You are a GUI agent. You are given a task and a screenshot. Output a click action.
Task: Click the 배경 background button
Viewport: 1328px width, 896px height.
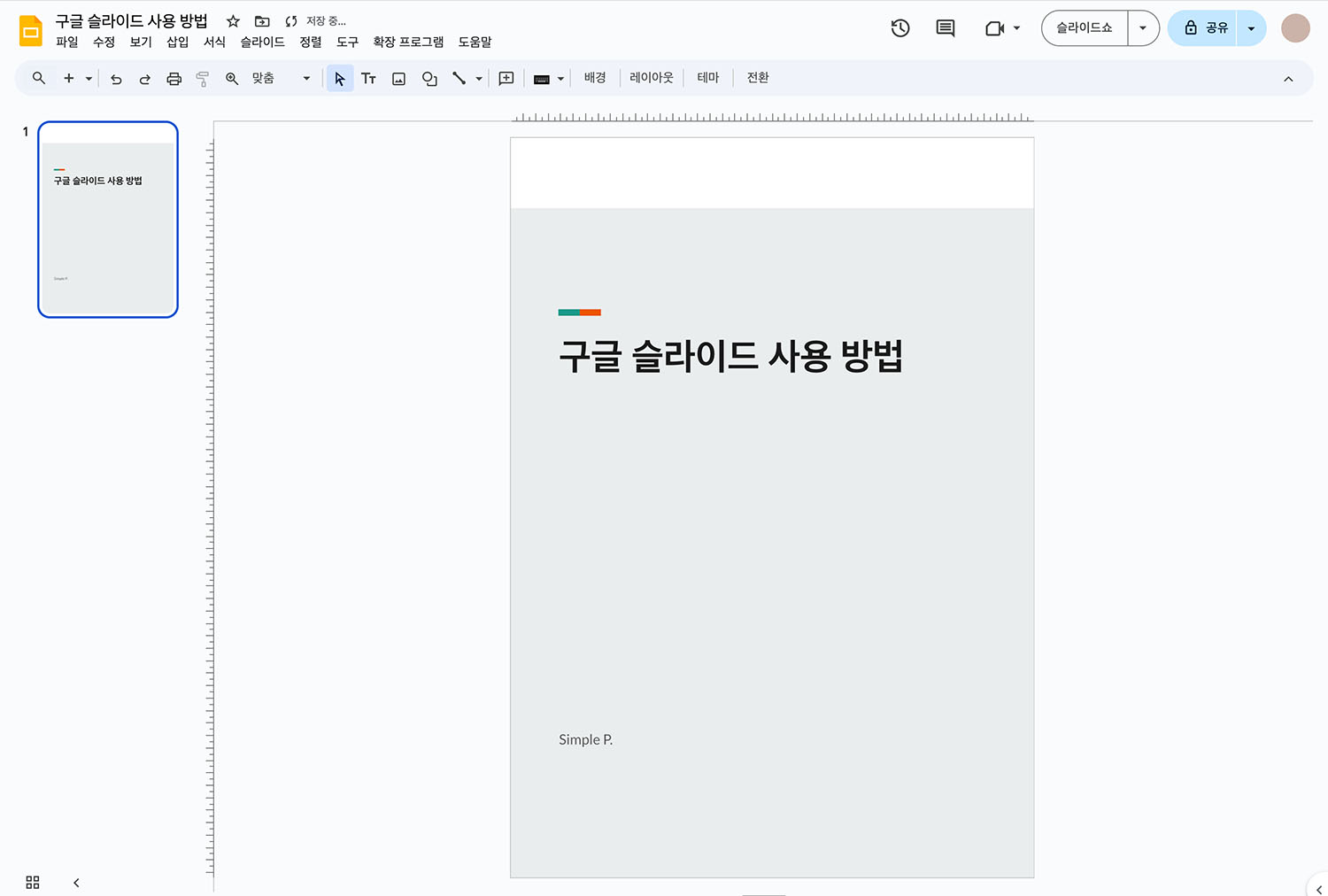(x=595, y=78)
